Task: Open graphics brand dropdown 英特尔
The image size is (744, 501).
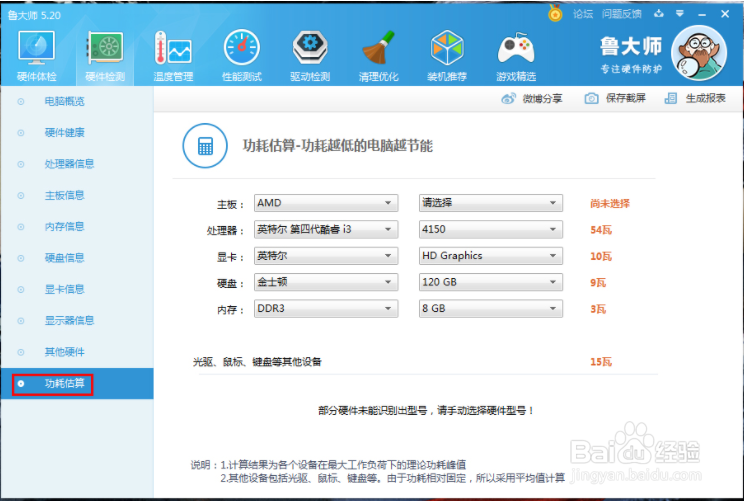Action: pyautogui.click(x=326, y=256)
